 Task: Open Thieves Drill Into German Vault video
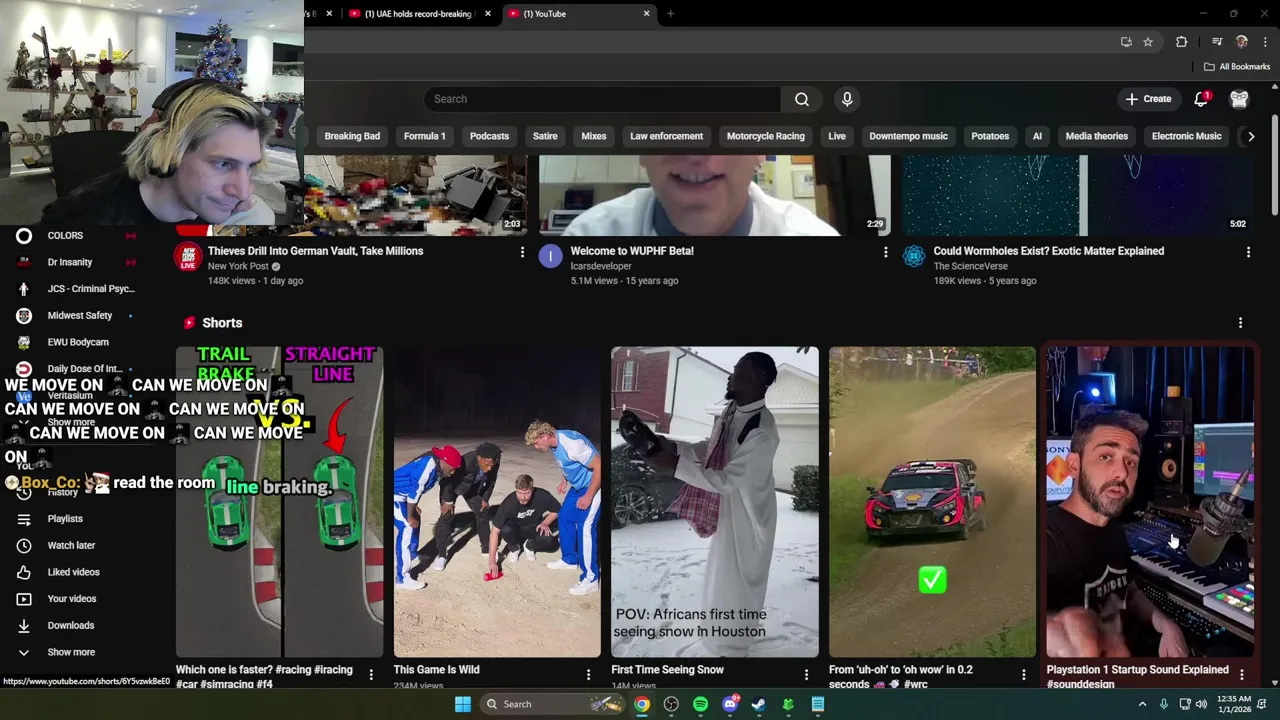click(x=315, y=251)
